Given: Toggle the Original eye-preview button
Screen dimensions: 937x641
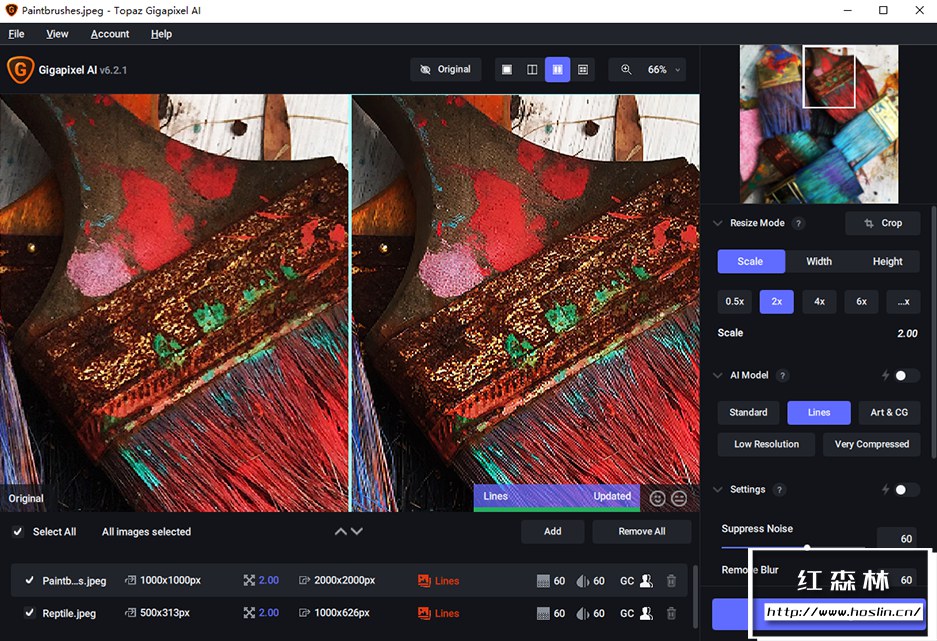Looking at the screenshot, I should coord(446,69).
